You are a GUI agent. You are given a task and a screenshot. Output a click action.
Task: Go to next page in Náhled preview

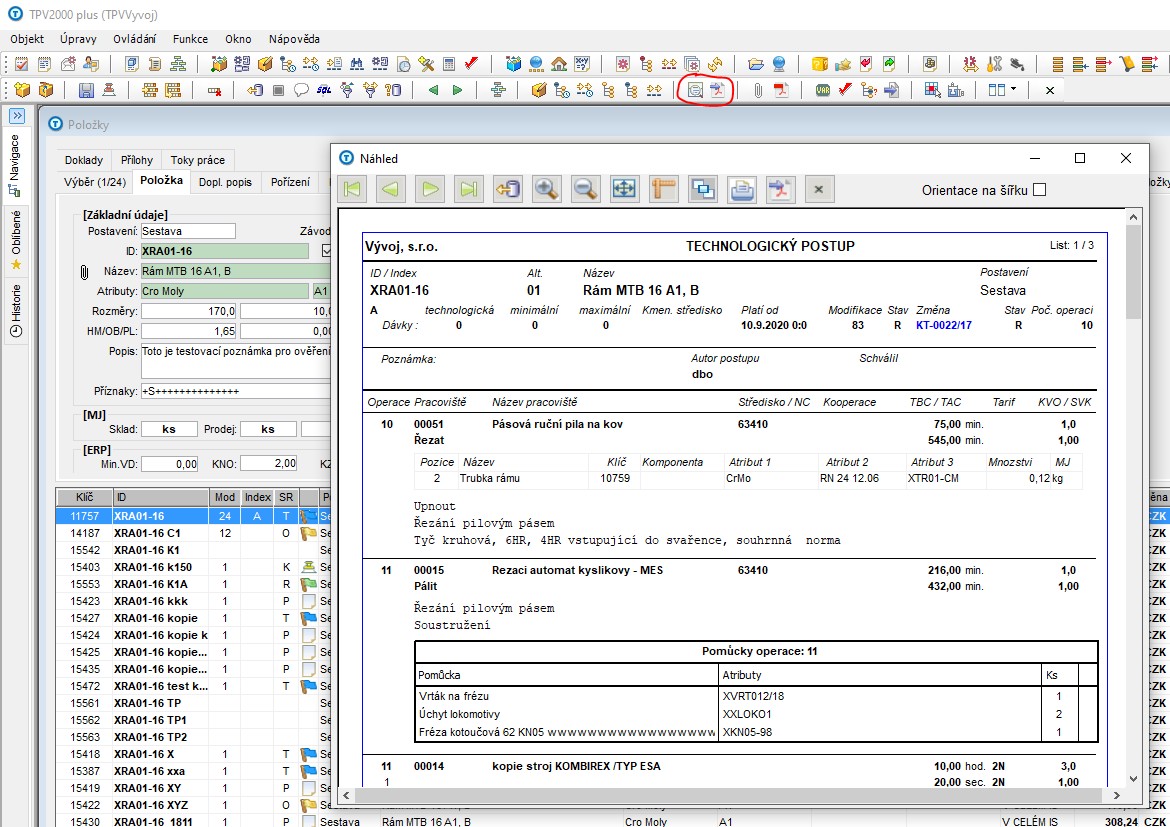(x=430, y=190)
